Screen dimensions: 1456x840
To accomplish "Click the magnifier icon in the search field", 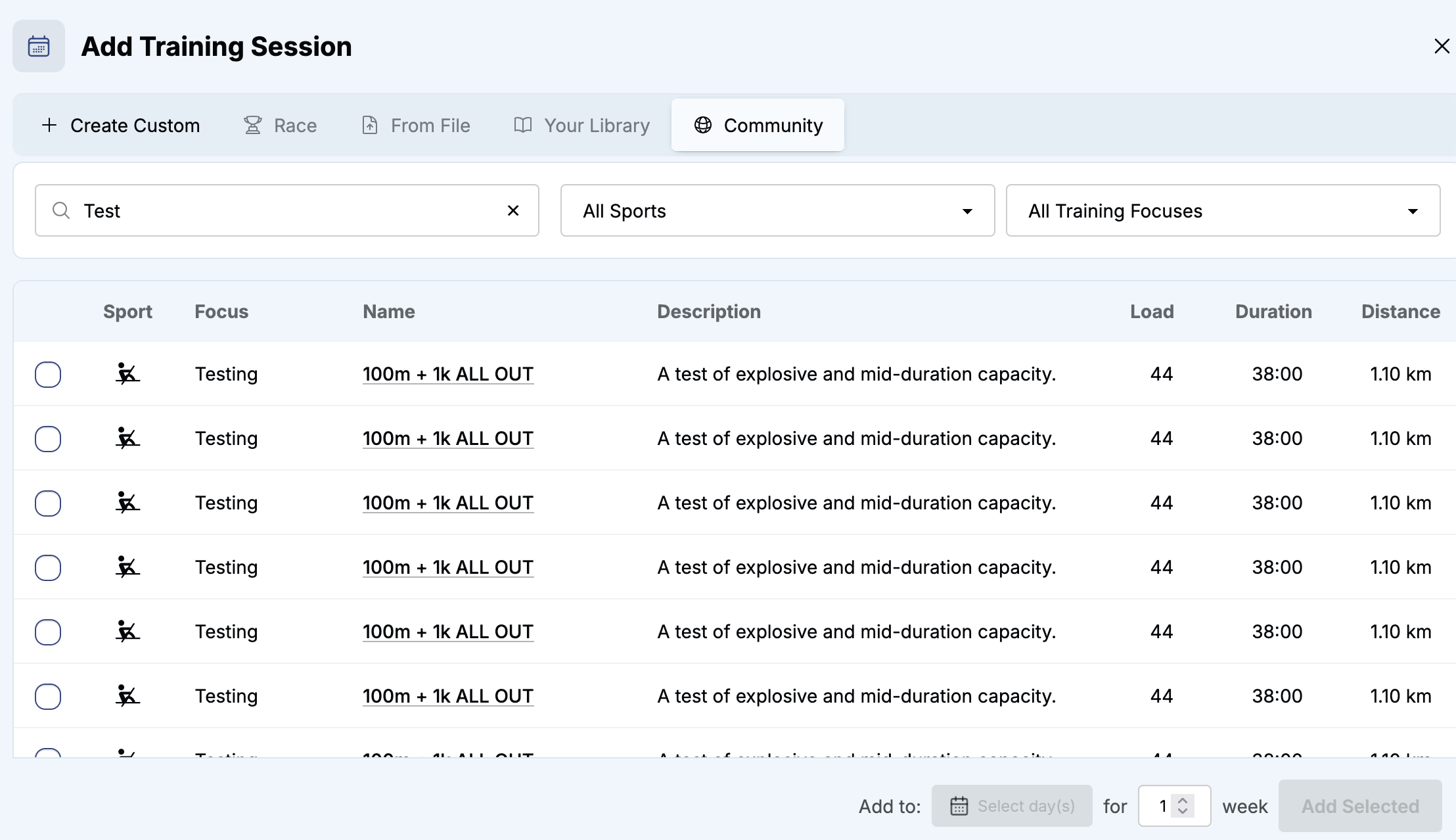I will pos(61,210).
